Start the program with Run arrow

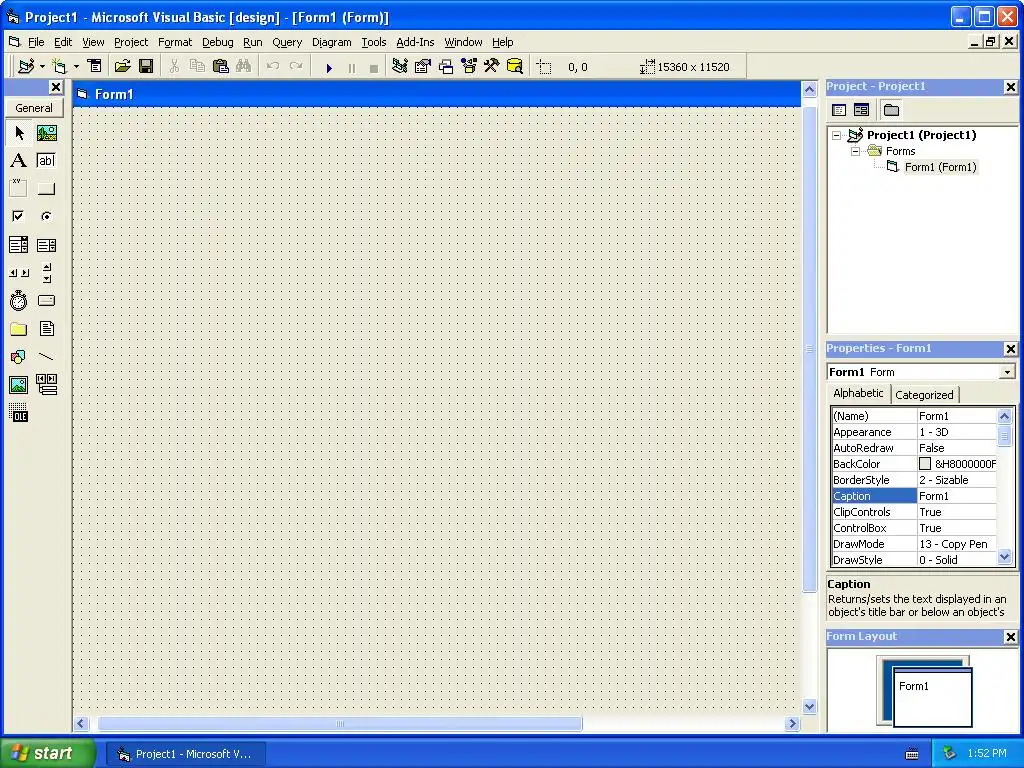click(329, 67)
